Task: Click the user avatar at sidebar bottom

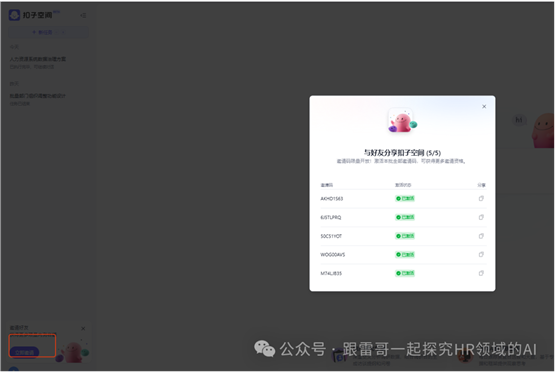Action: (x=13, y=369)
